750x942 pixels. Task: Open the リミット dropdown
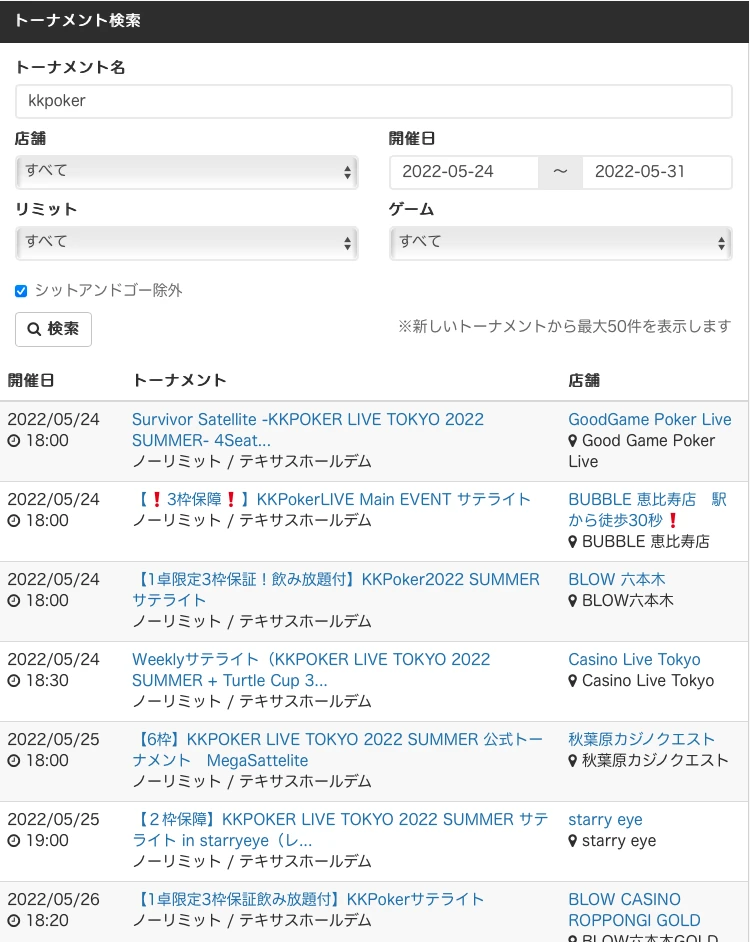pyautogui.click(x=186, y=243)
